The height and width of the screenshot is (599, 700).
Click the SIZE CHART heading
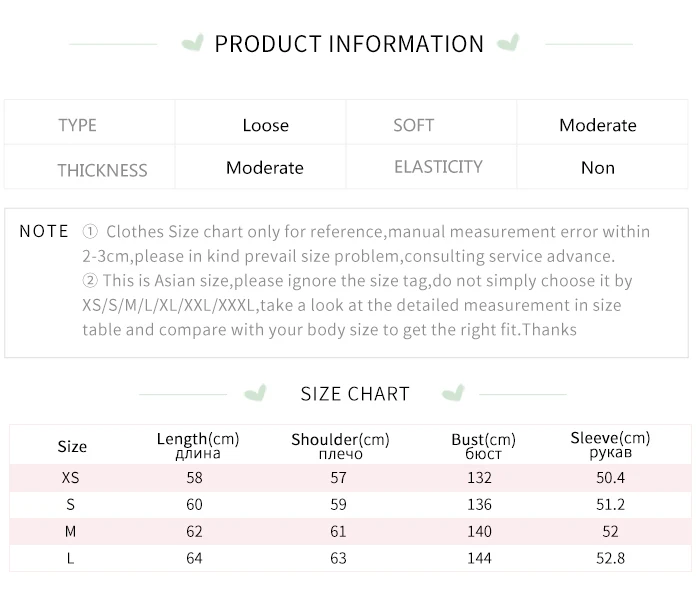[355, 393]
